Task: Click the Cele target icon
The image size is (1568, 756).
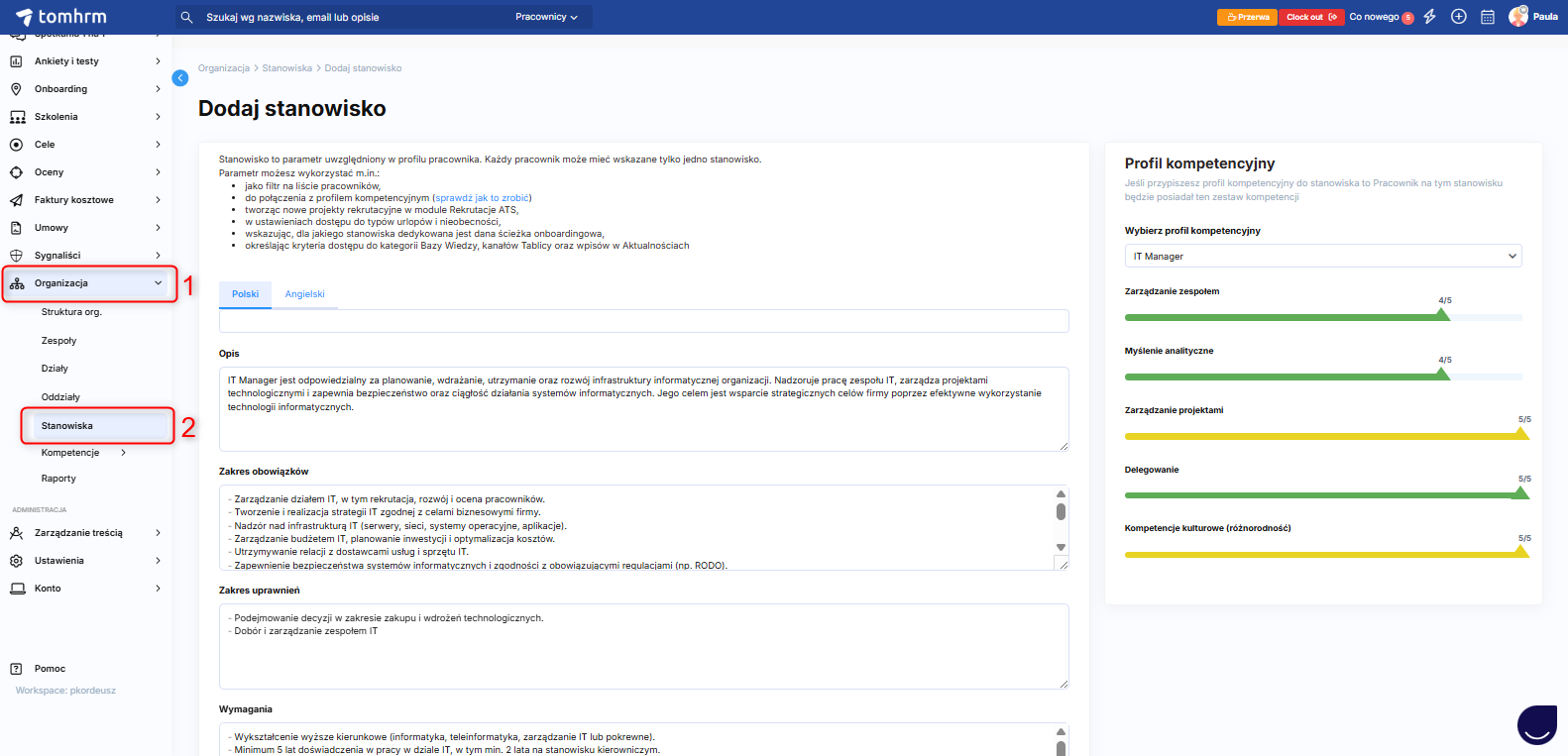Action: [16, 145]
